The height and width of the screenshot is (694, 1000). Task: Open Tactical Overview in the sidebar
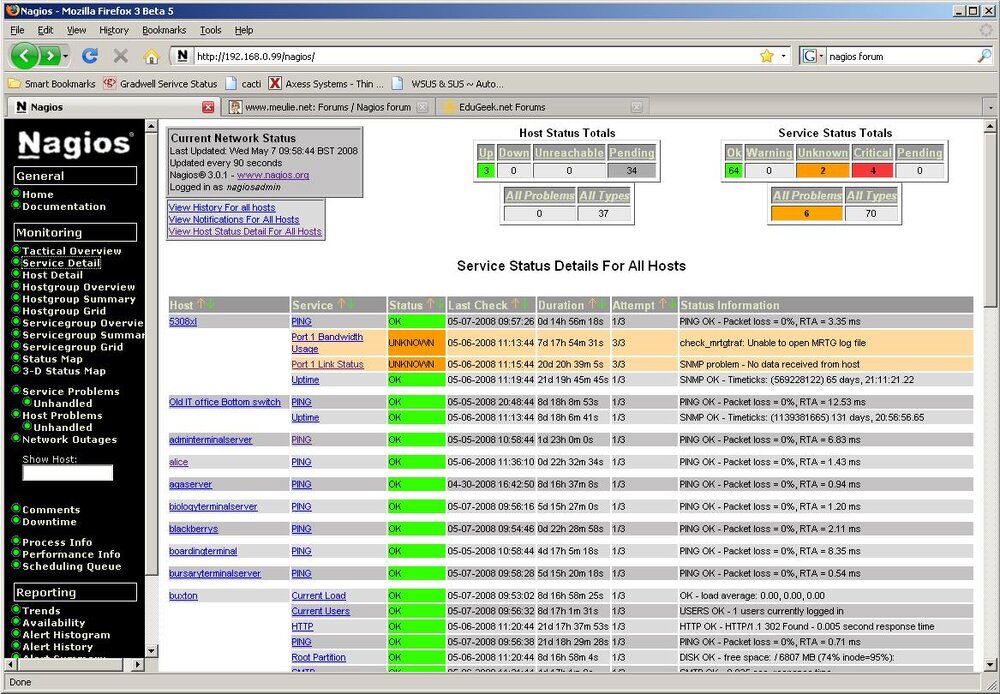coord(71,251)
